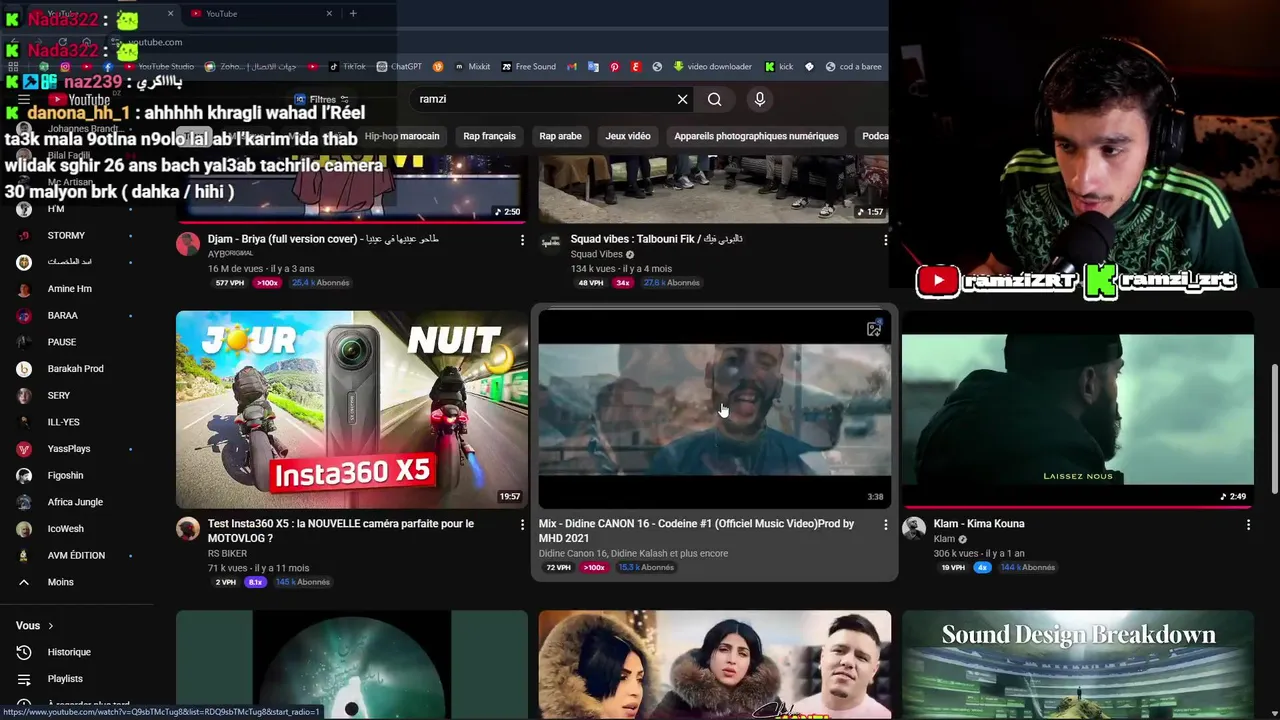The image size is (1280, 720).
Task: Open the kick bookmark
Action: coord(779,67)
